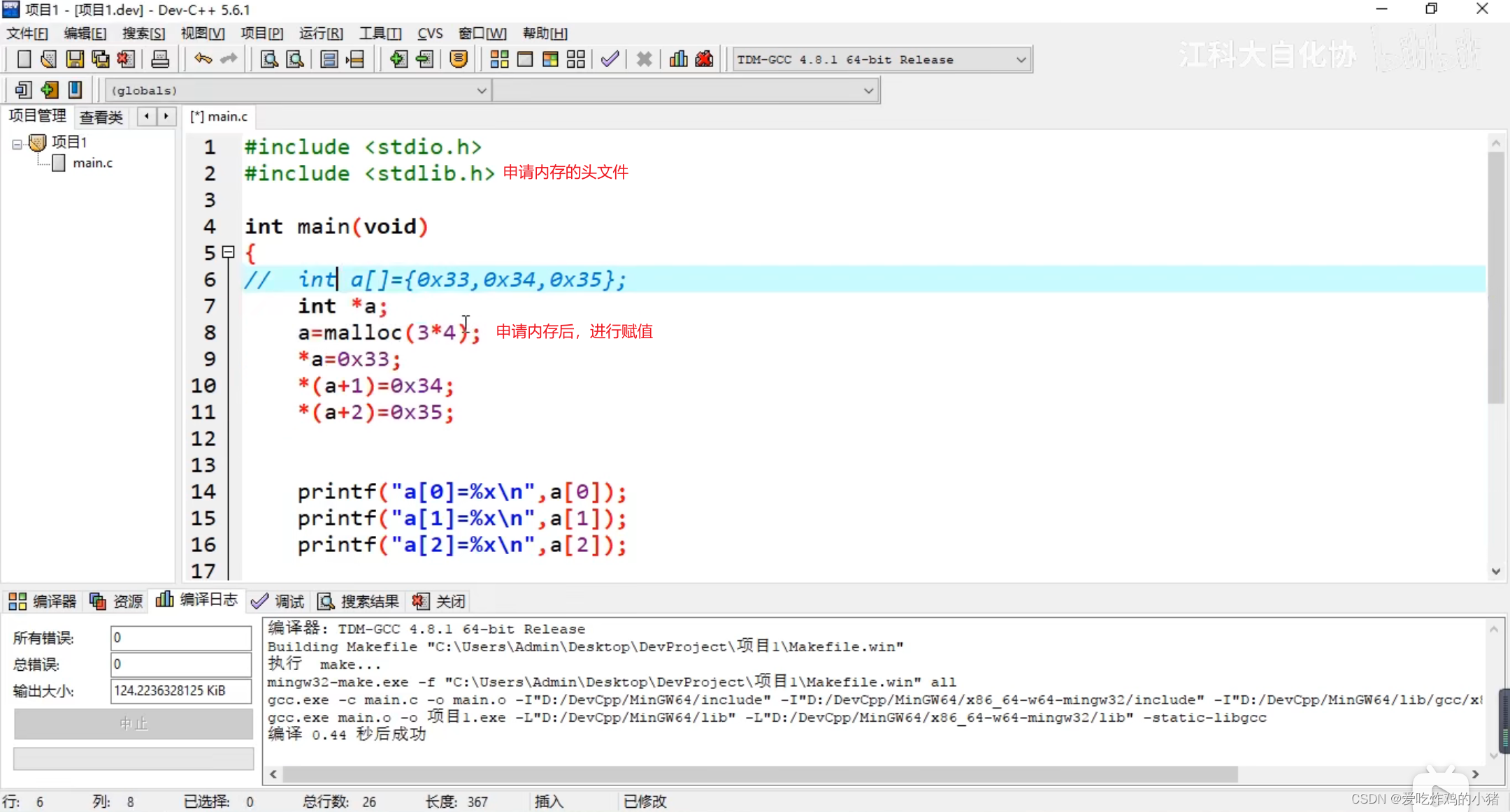
Task: Click the Profile analysis bar chart icon
Action: point(678,59)
